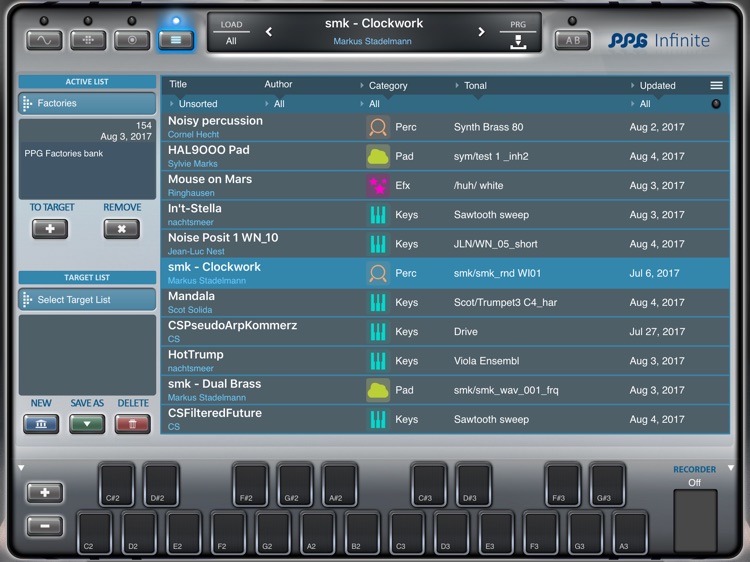The image size is (750, 562).
Task: Add preset to target with plus button
Action: [x=50, y=229]
